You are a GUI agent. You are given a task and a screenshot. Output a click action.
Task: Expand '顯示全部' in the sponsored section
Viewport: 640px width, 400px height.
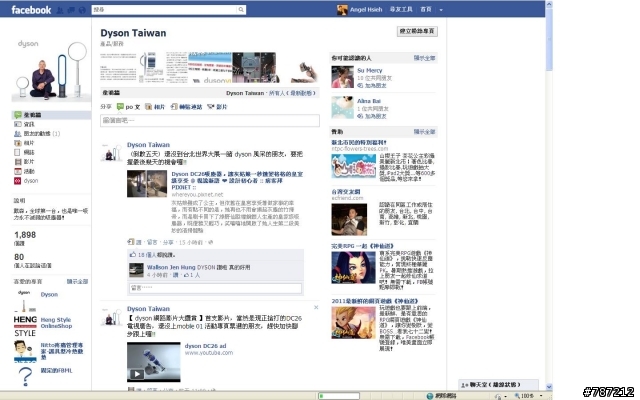(424, 131)
